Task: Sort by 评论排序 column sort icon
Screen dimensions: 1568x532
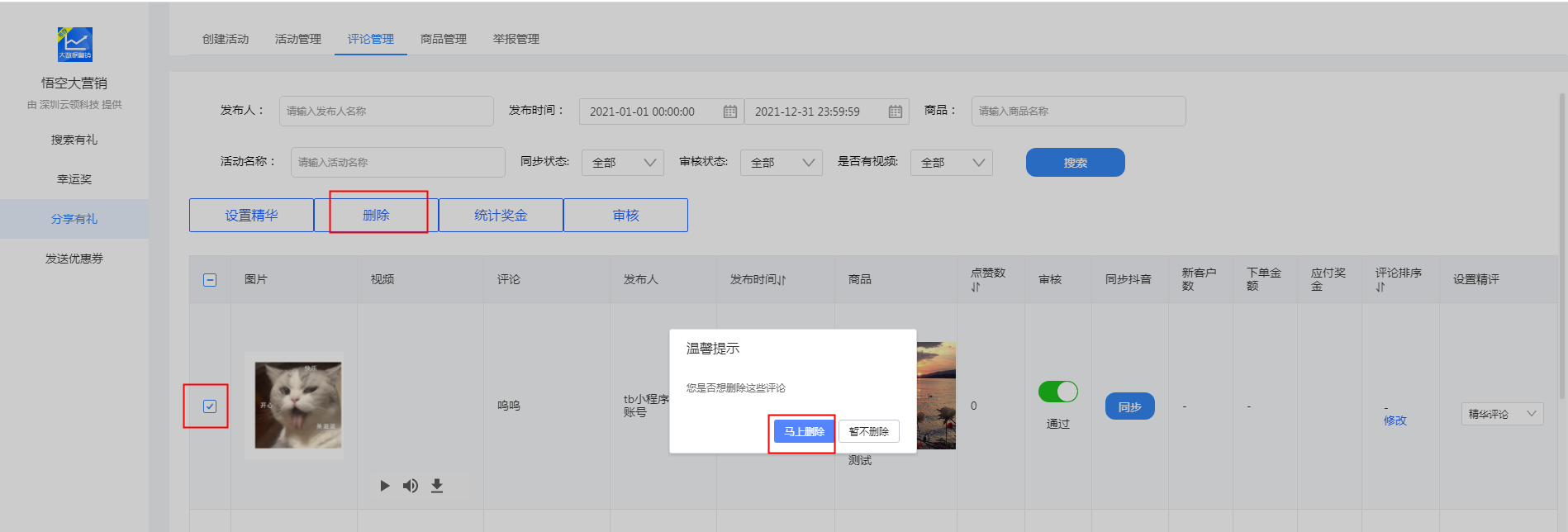Action: click(1380, 287)
